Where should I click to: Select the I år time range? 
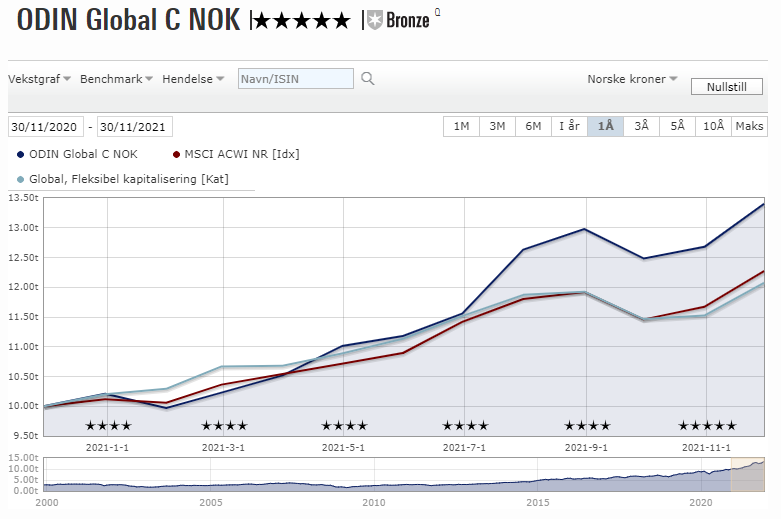pos(569,127)
